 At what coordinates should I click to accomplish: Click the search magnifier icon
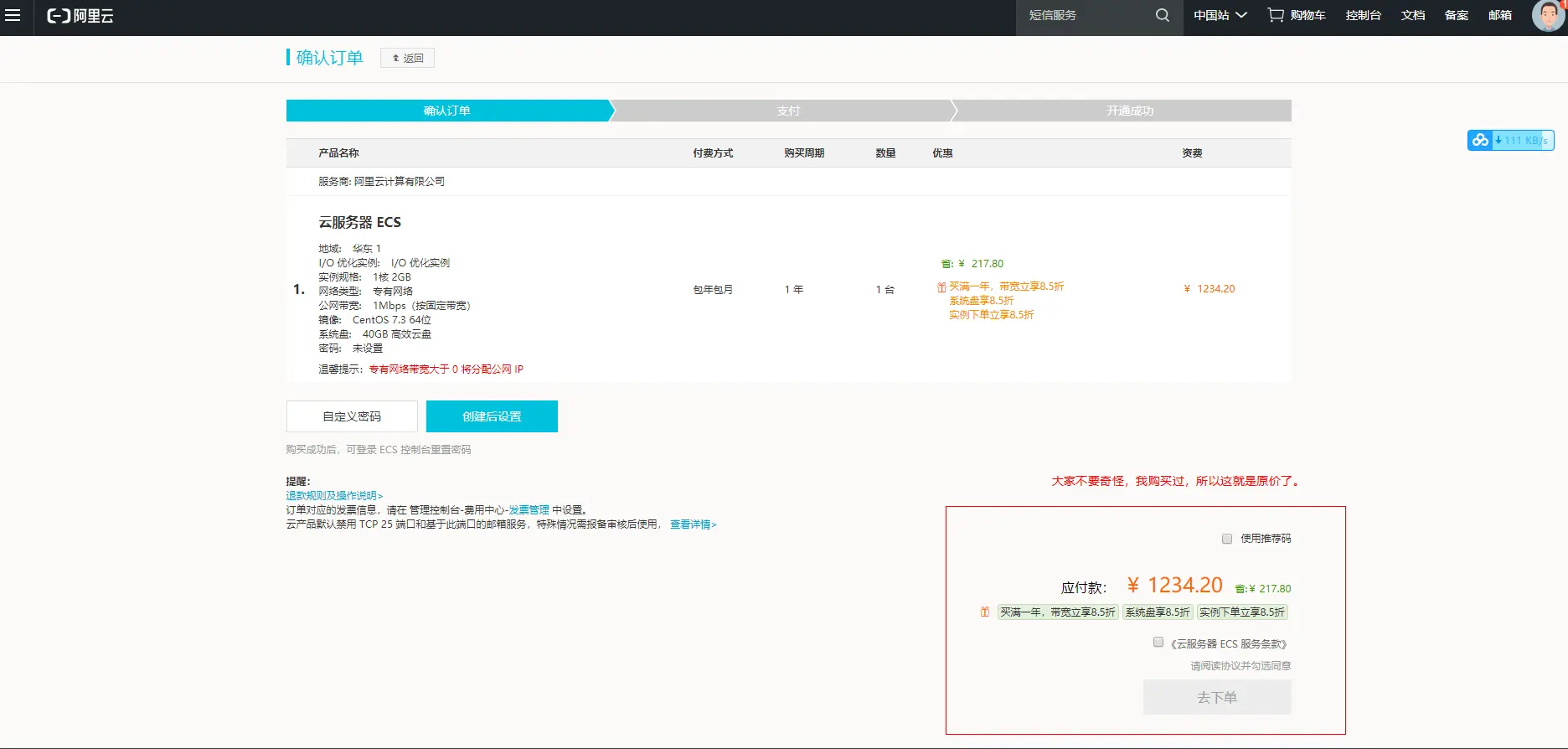1163,15
